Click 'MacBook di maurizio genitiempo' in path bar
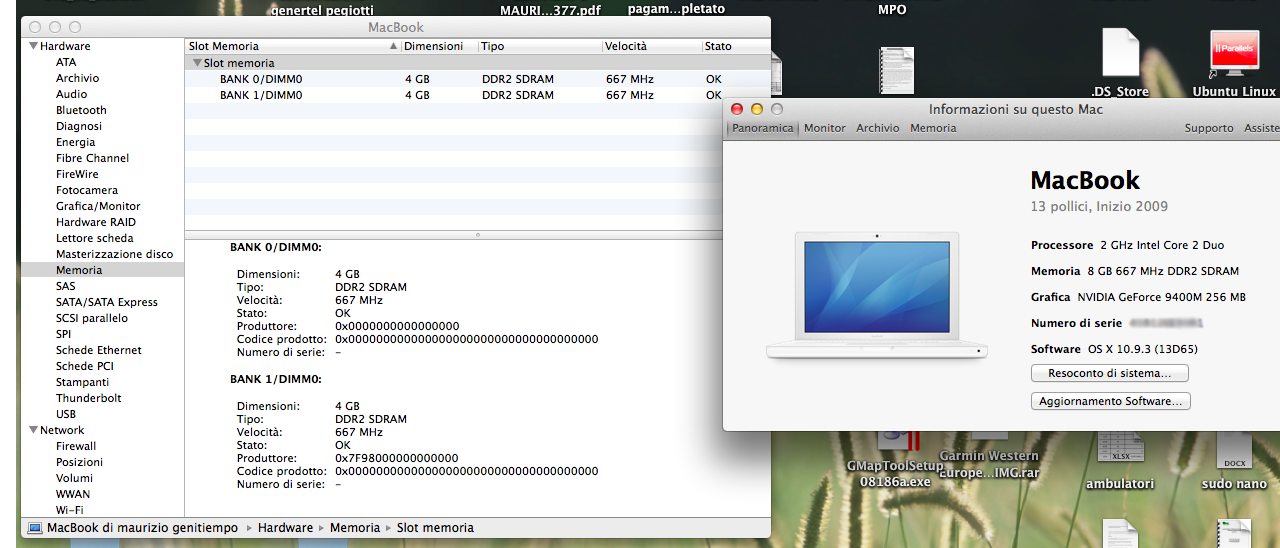 click(x=143, y=528)
